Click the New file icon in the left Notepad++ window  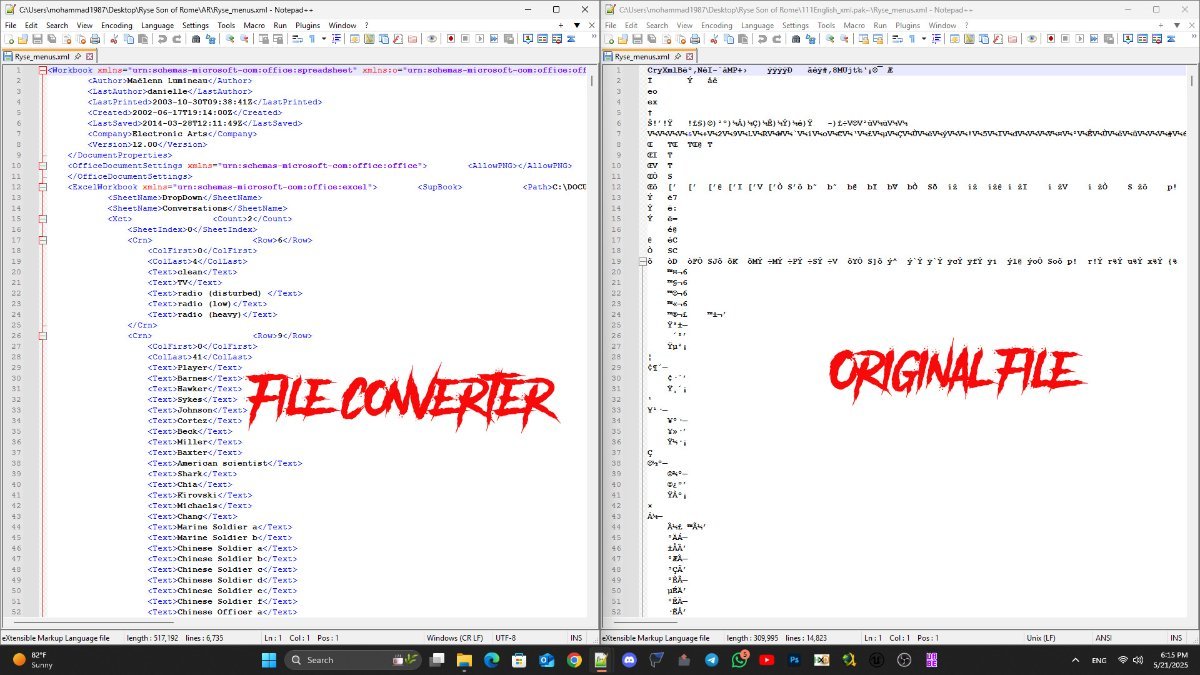click(x=9, y=39)
